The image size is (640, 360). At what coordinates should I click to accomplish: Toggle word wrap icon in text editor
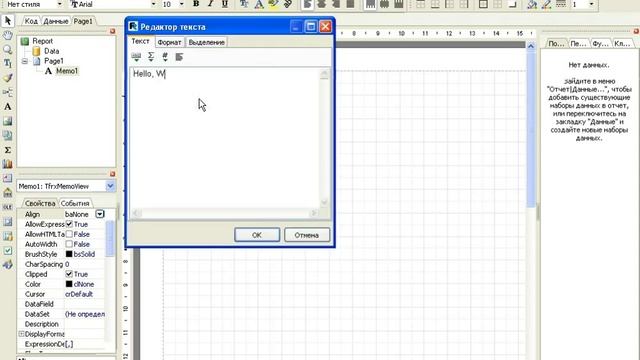pos(179,57)
